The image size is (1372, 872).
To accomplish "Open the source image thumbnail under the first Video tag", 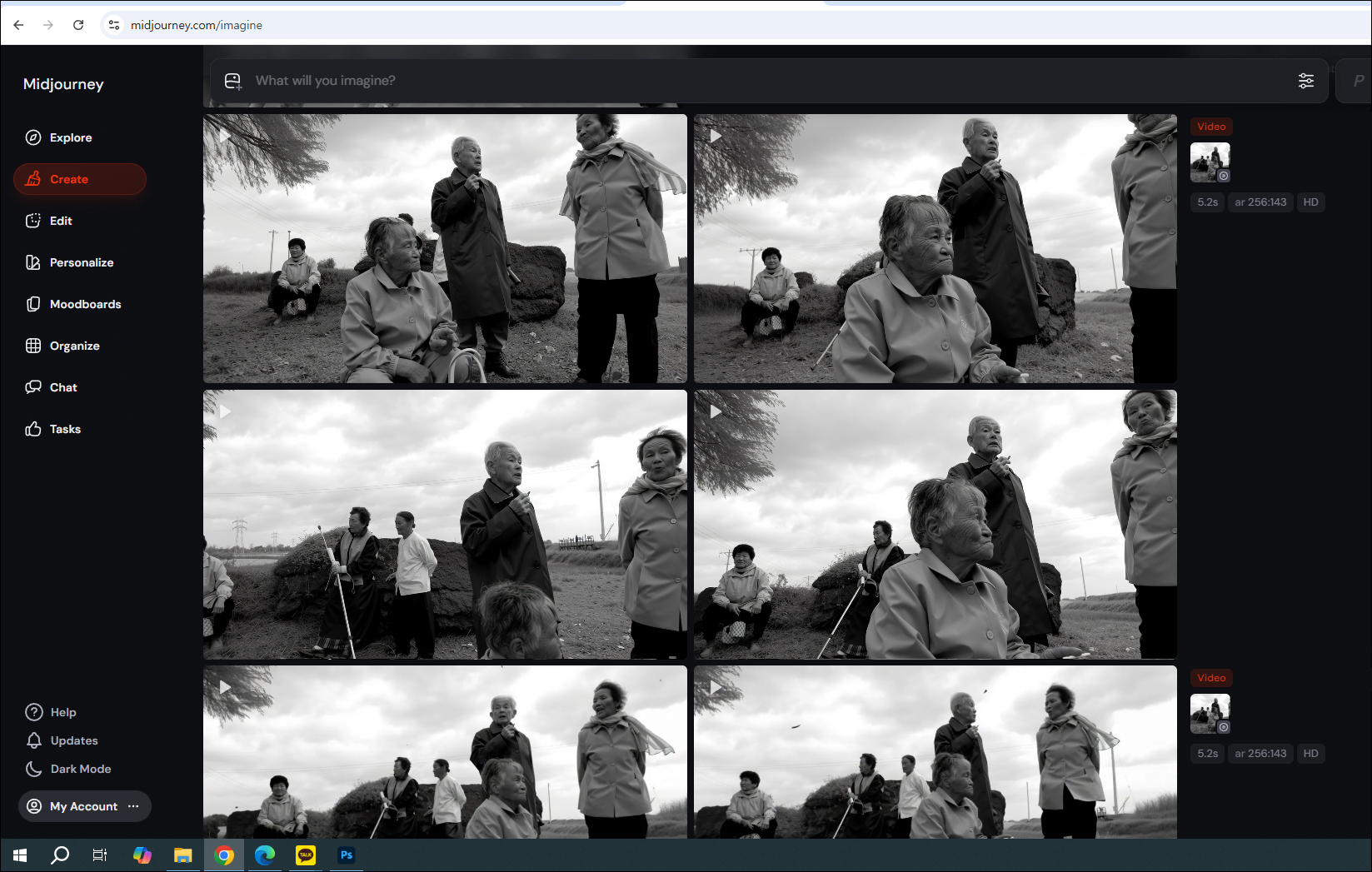I will tap(1210, 162).
